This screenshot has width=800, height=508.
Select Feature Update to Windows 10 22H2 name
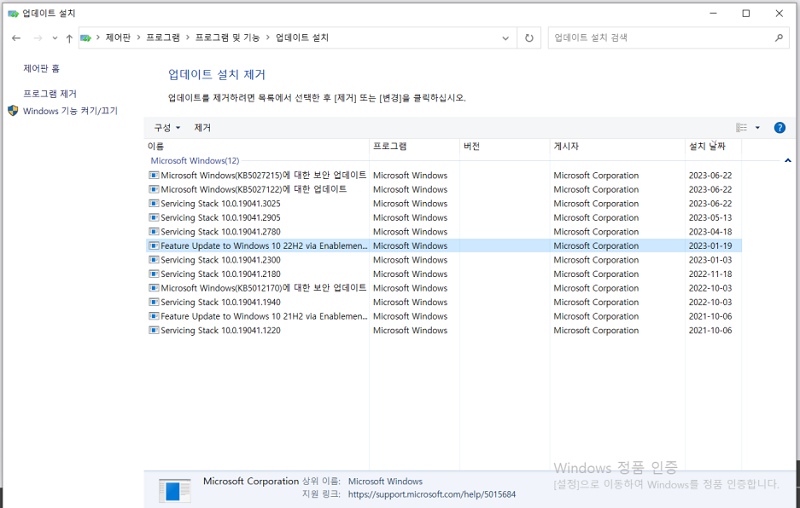[x=264, y=246]
